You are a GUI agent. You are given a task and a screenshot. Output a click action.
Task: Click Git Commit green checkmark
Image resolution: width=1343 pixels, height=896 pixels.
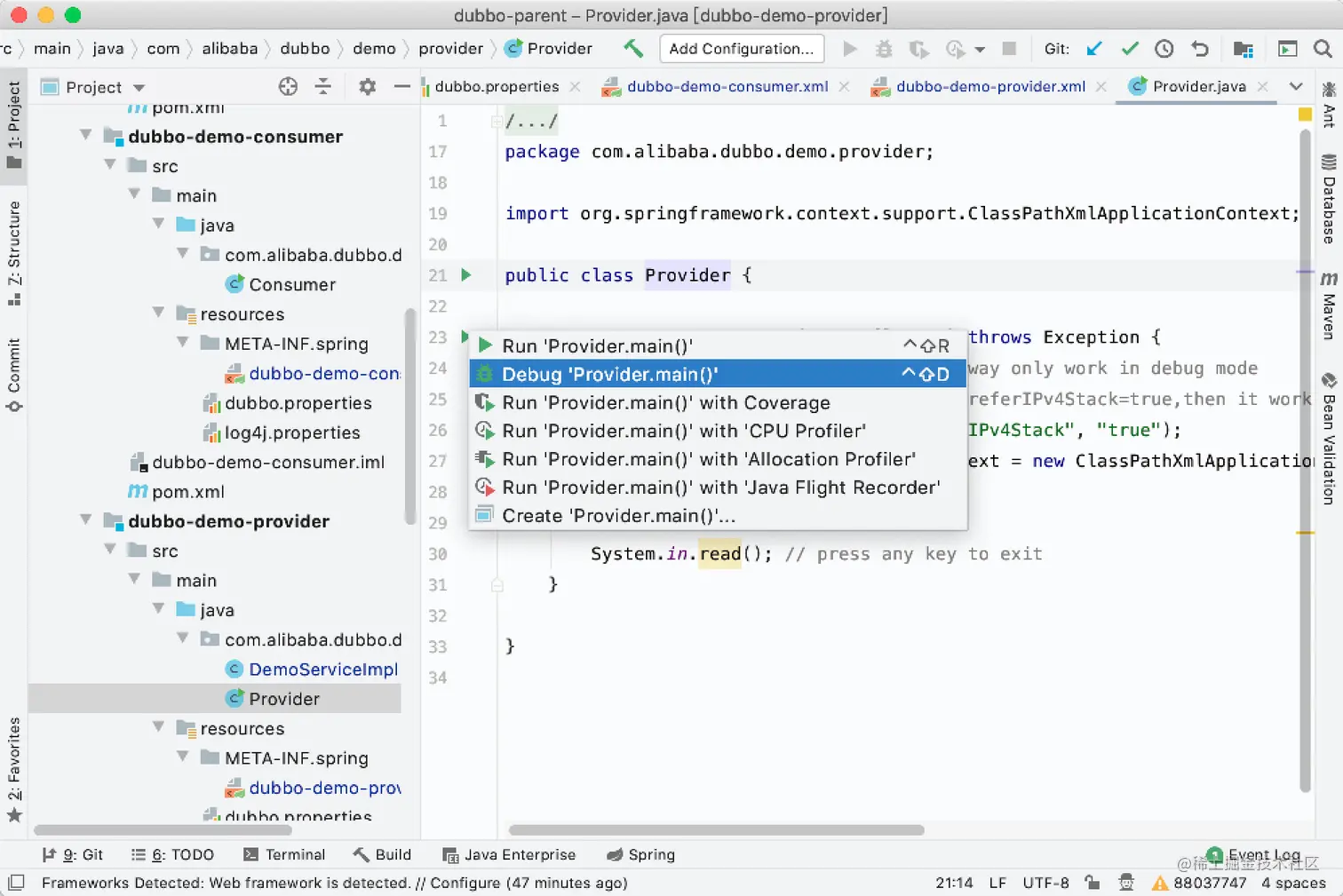click(1130, 48)
